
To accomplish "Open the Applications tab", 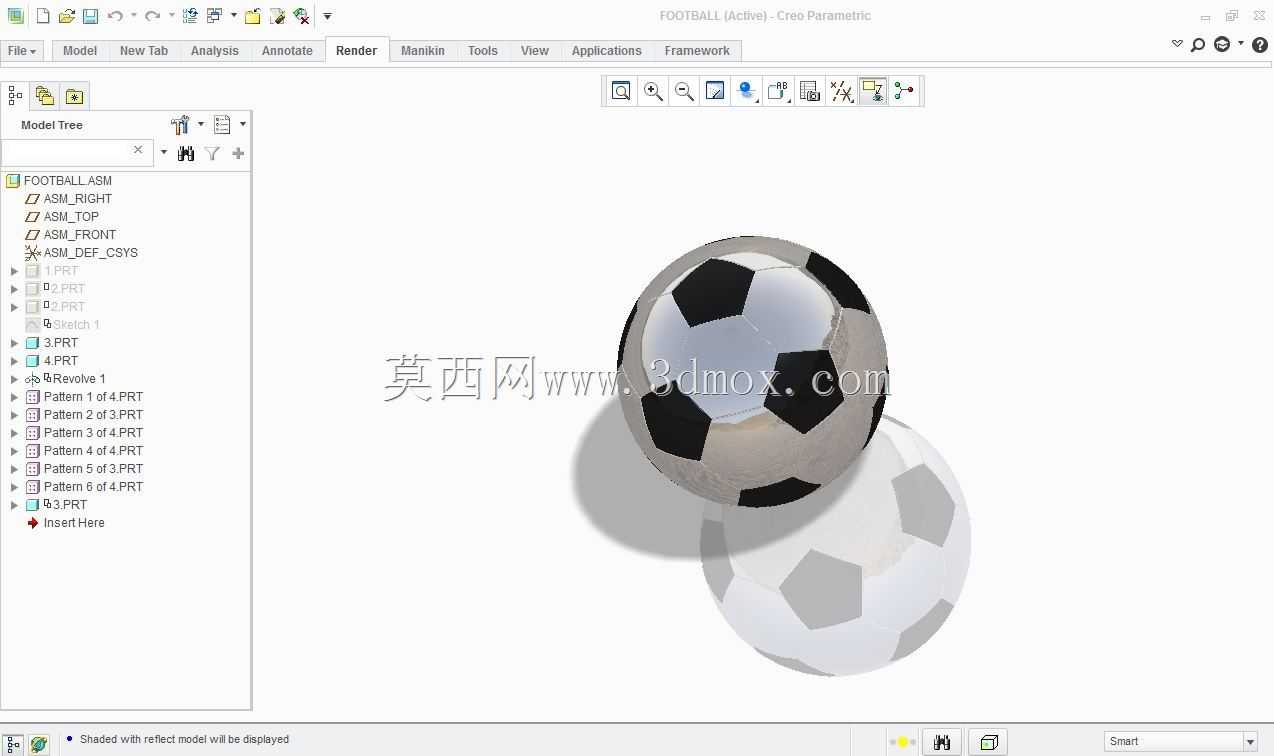I will (607, 50).
